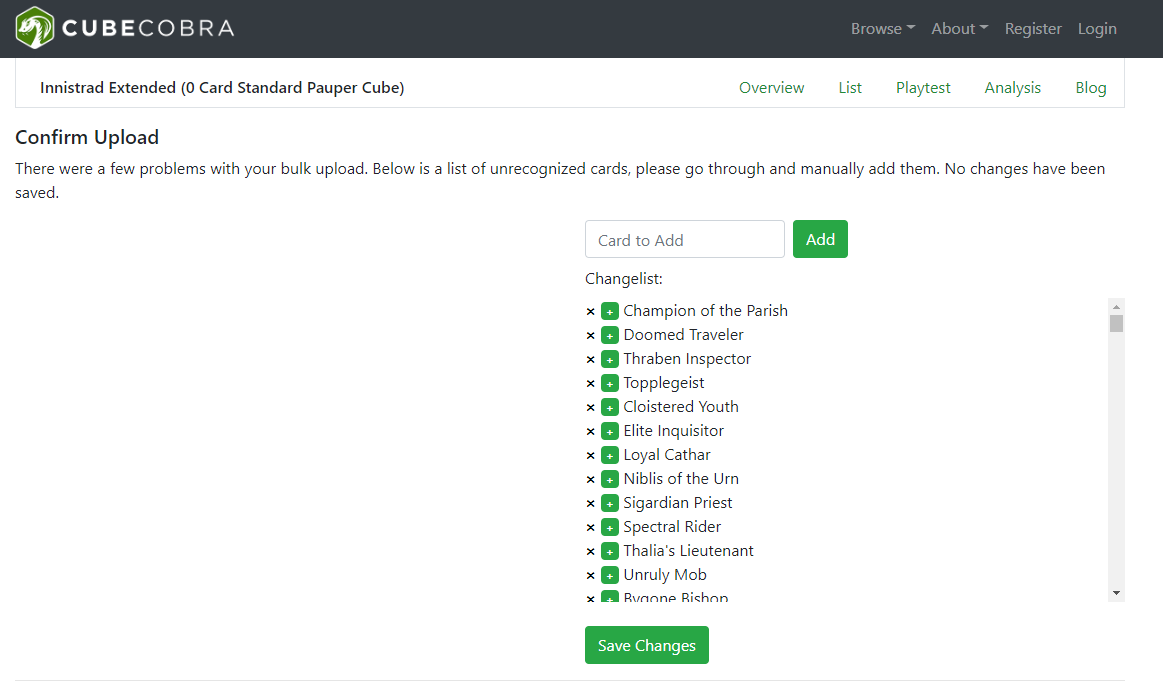The height and width of the screenshot is (696, 1163).
Task: Expand the About dropdown menu
Action: (x=960, y=28)
